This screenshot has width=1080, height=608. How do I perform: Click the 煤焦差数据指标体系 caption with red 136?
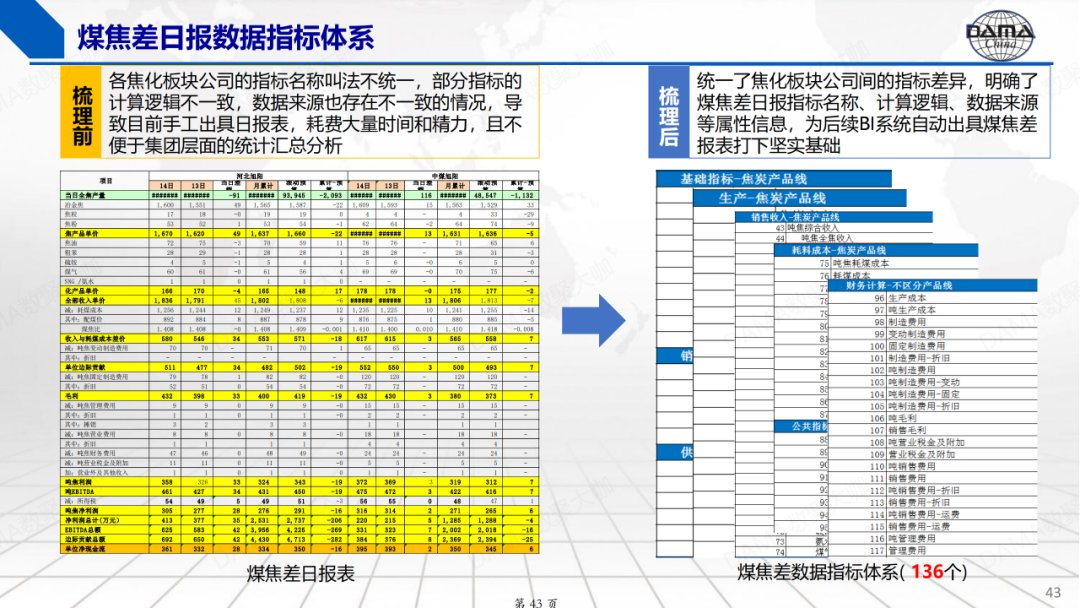click(852, 572)
